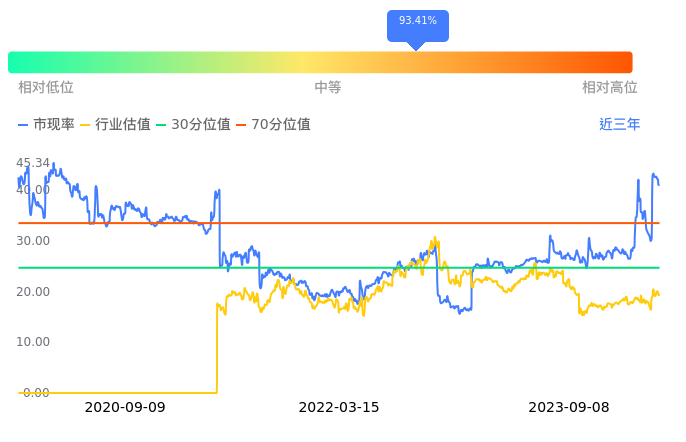Click the 2020-09-09 date axis label
This screenshot has width=686, height=442.
click(x=125, y=407)
